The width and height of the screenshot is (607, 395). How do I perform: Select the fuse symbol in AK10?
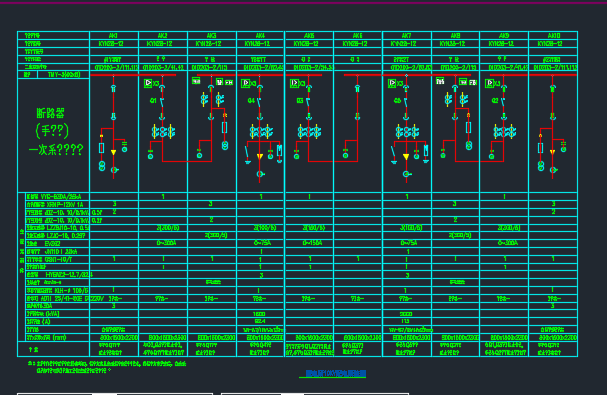[x=540, y=148]
